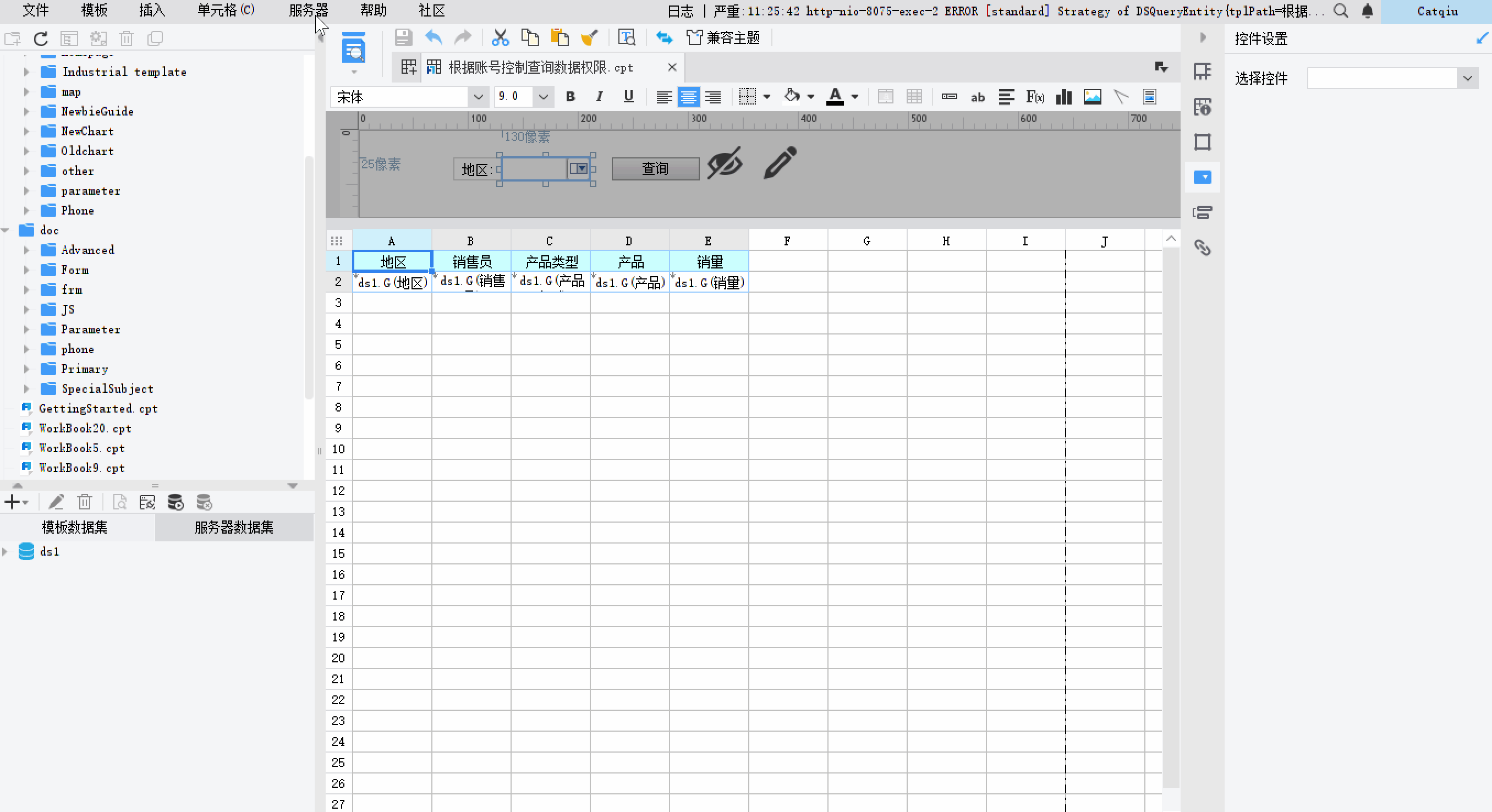Click the Cut scissors icon
This screenshot has width=1492, height=812.
(500, 38)
